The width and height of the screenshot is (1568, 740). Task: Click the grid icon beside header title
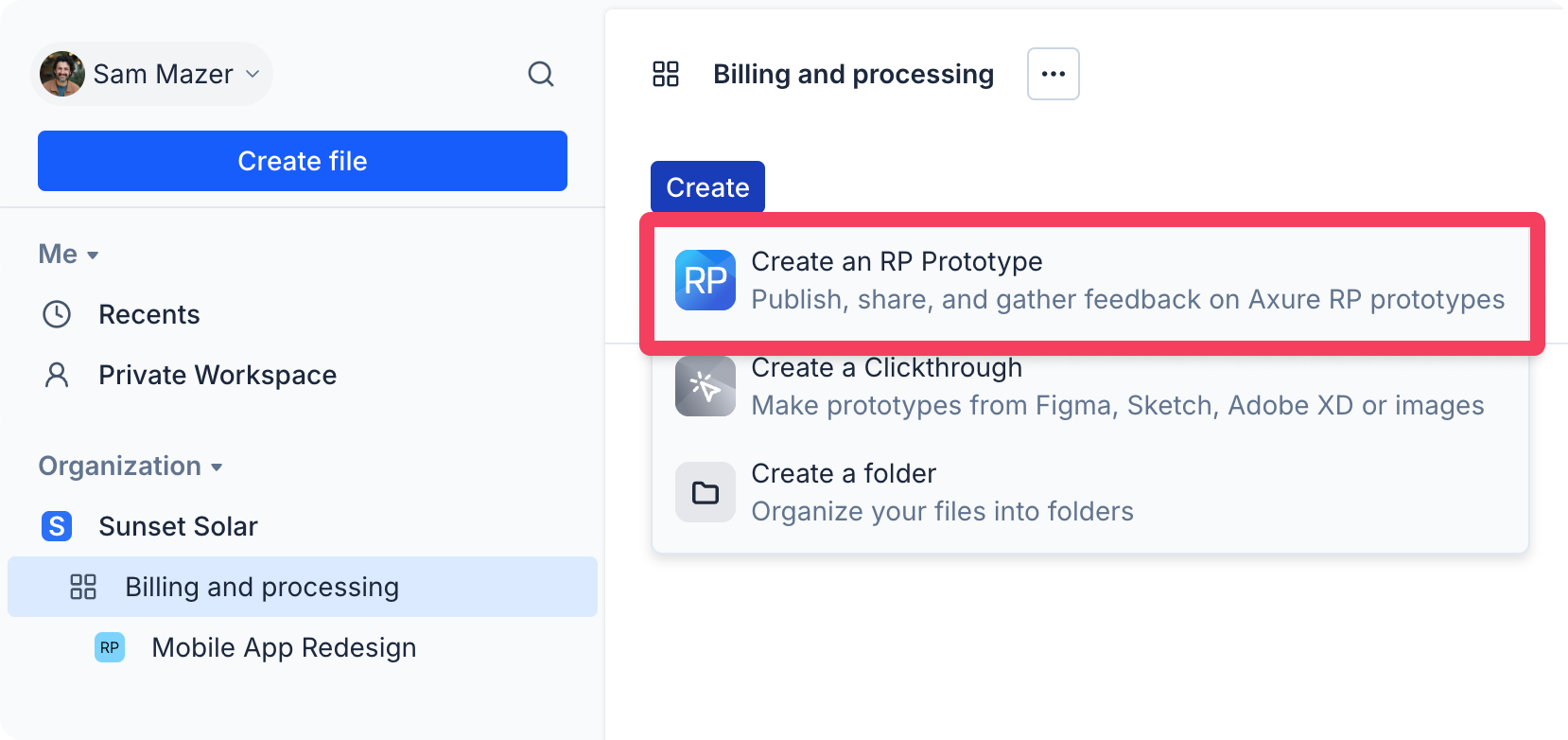click(x=666, y=74)
